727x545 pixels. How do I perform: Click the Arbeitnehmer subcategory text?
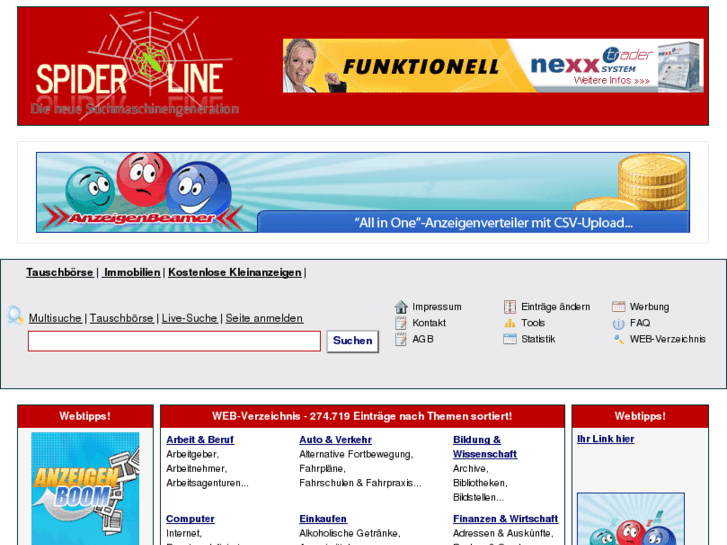click(196, 468)
